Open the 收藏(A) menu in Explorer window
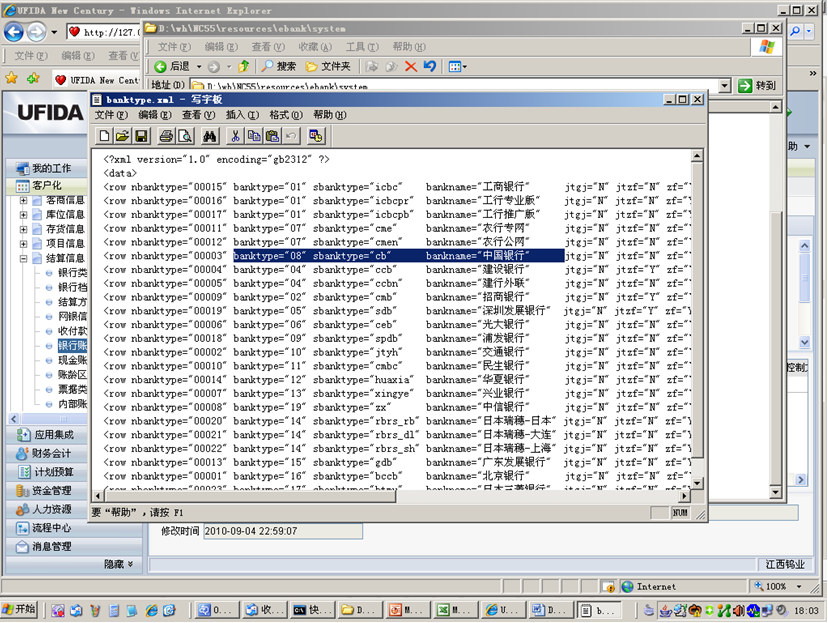Screen dimensions: 828x623 [x=315, y=47]
